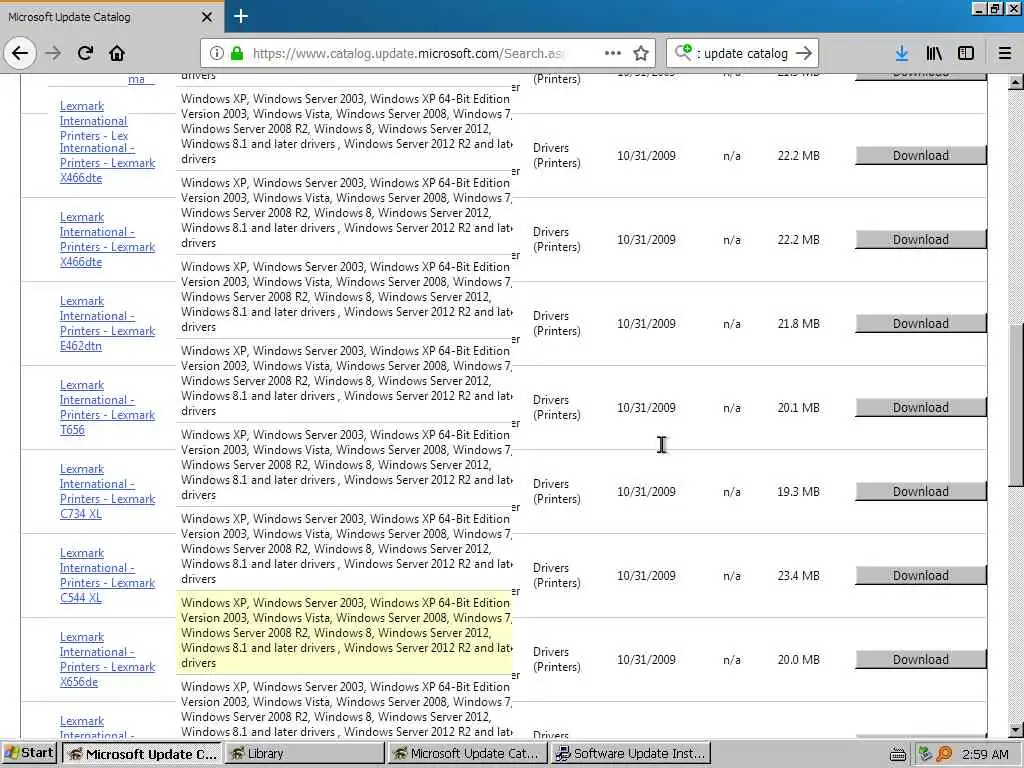The width and height of the screenshot is (1024, 768).
Task: Click the green secure connection padlock
Action: pyautogui.click(x=237, y=54)
